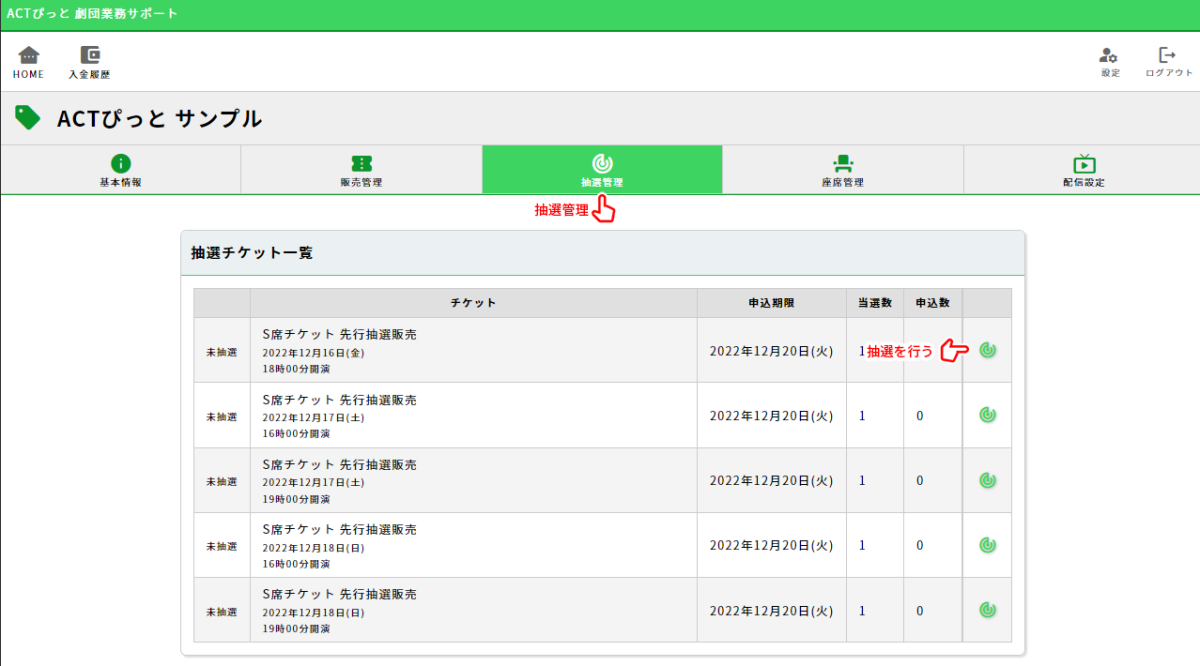Click the チケット column header
The height and width of the screenshot is (666, 1200).
click(x=473, y=303)
